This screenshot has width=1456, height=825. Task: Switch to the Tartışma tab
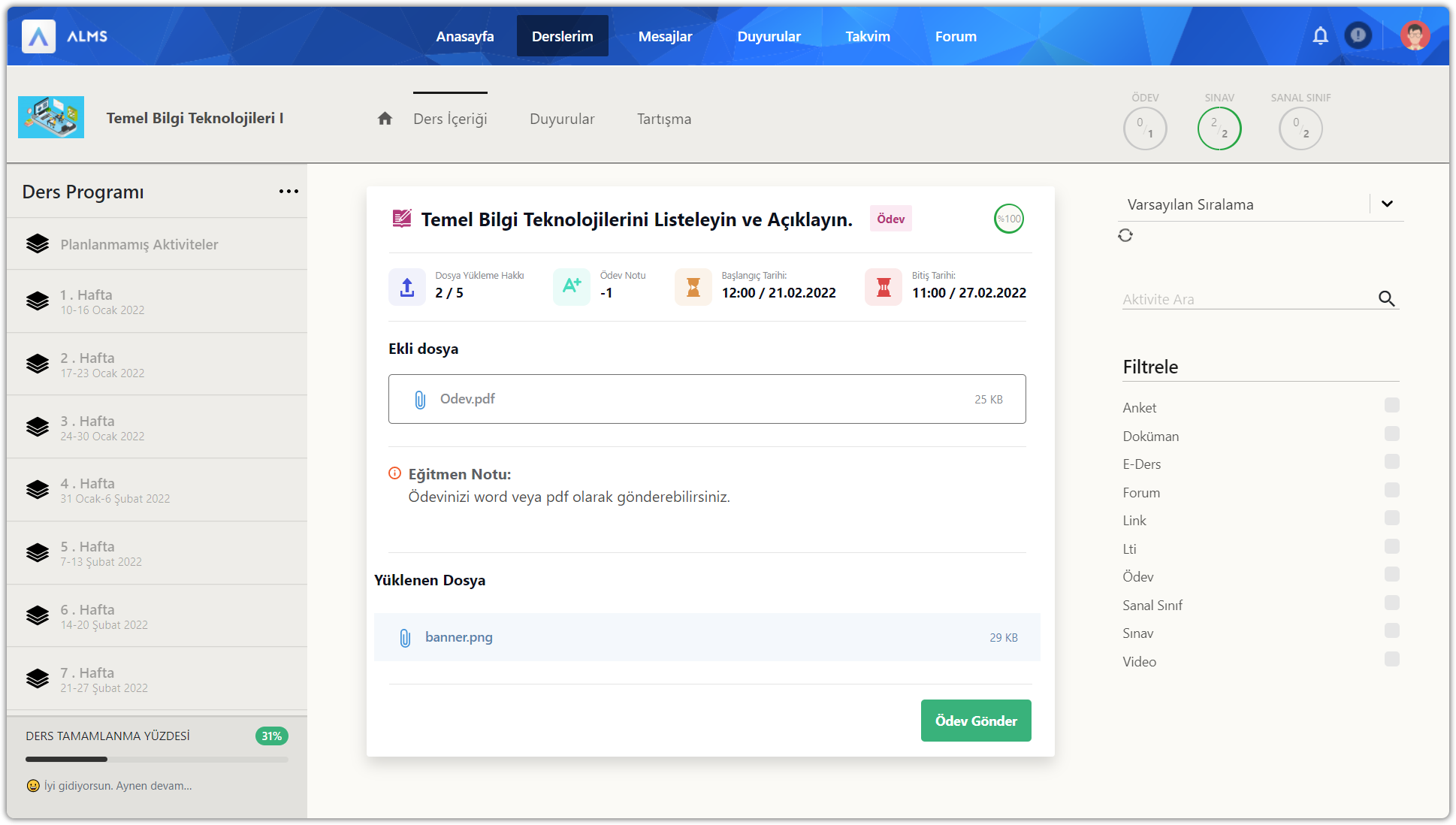[x=663, y=119]
